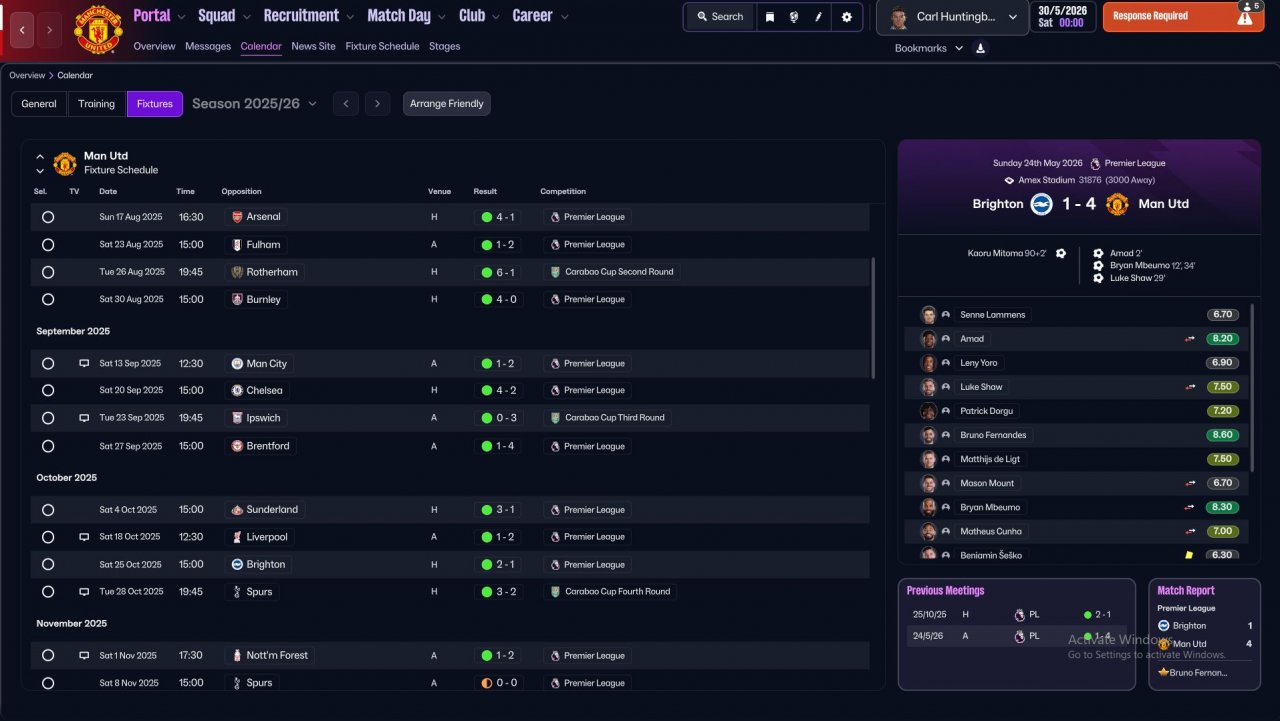The width and height of the screenshot is (1280, 721).
Task: Go back with the left arrow button
Action: pyautogui.click(x=22, y=30)
